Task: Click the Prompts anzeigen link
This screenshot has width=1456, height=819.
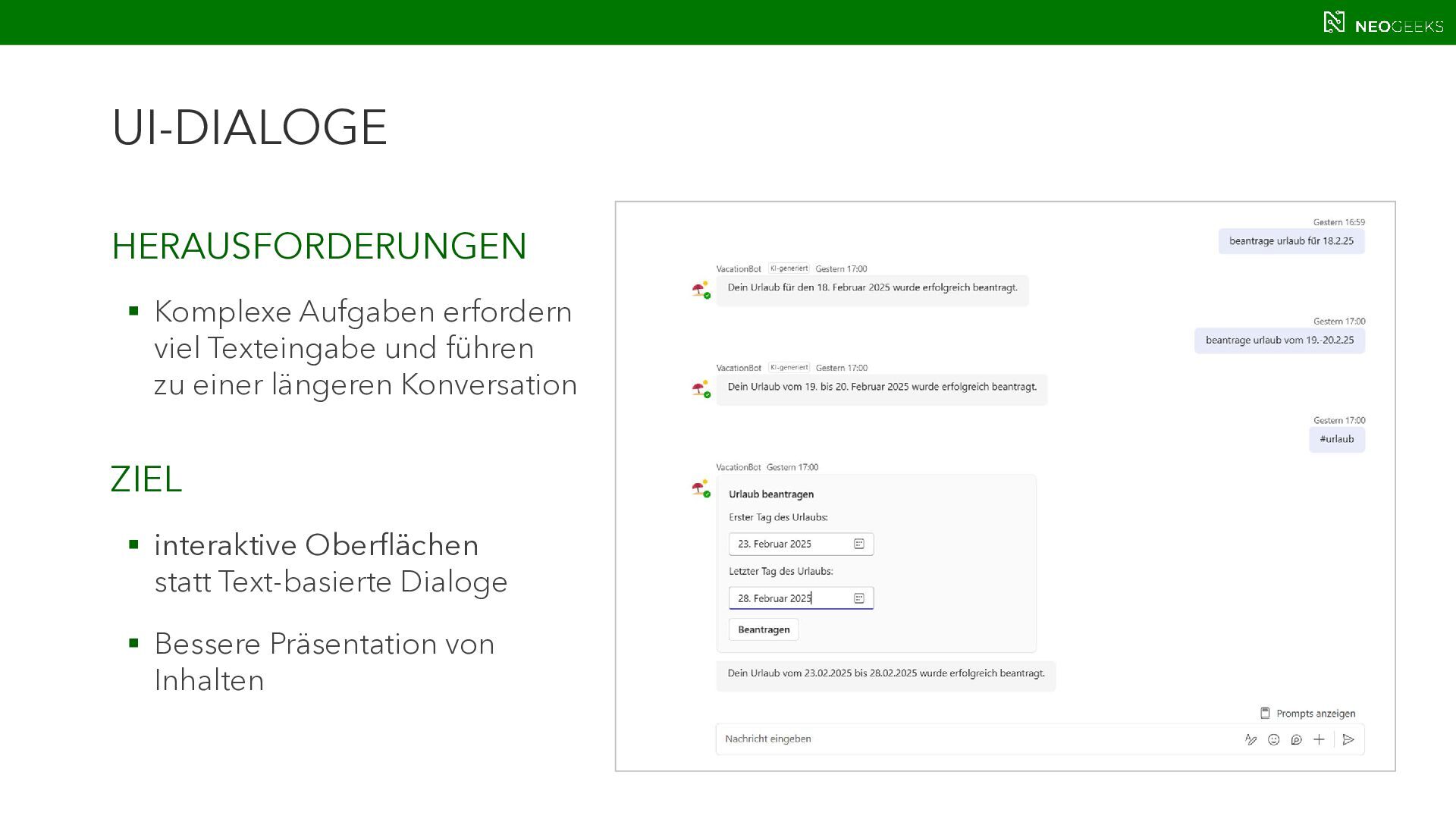Action: (x=1316, y=714)
